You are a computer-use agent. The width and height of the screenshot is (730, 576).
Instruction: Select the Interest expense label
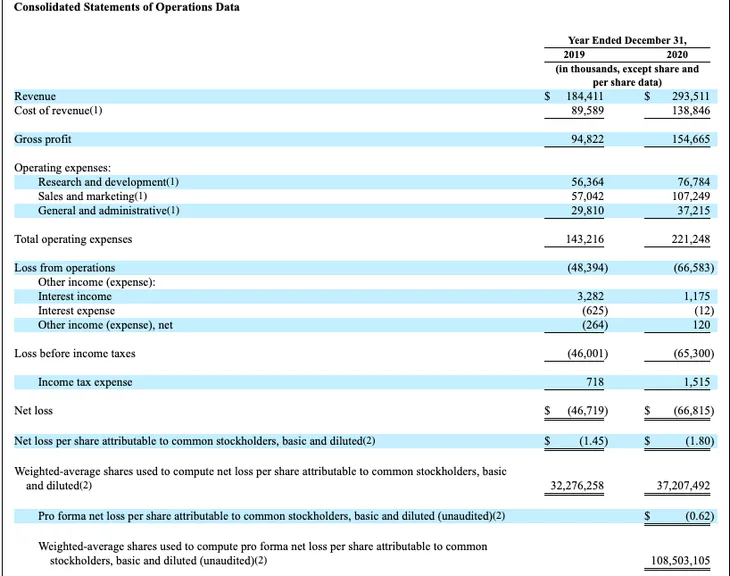pyautogui.click(x=76, y=311)
